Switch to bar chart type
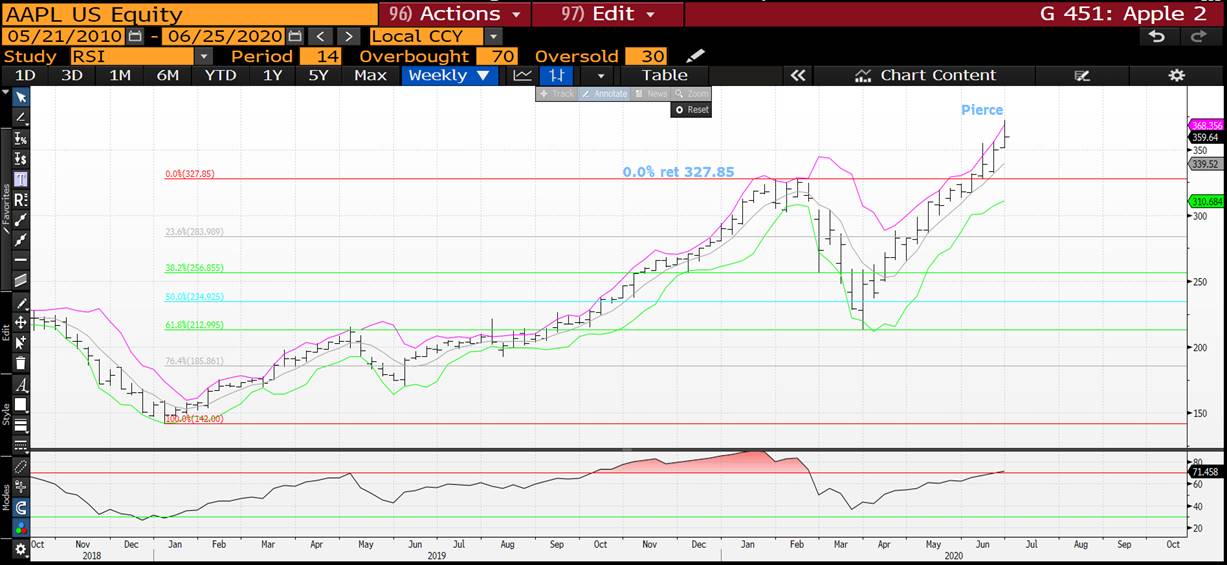The height and width of the screenshot is (565, 1227). (558, 75)
